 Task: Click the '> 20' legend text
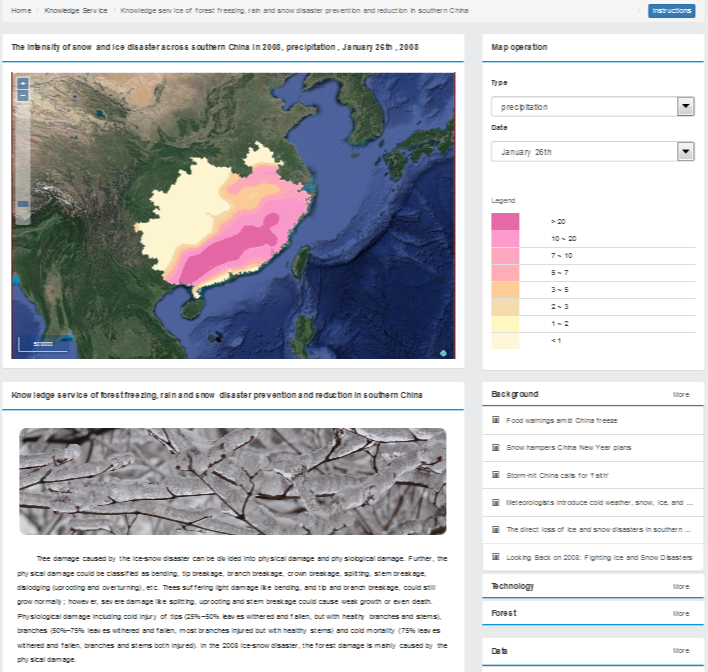(x=558, y=222)
